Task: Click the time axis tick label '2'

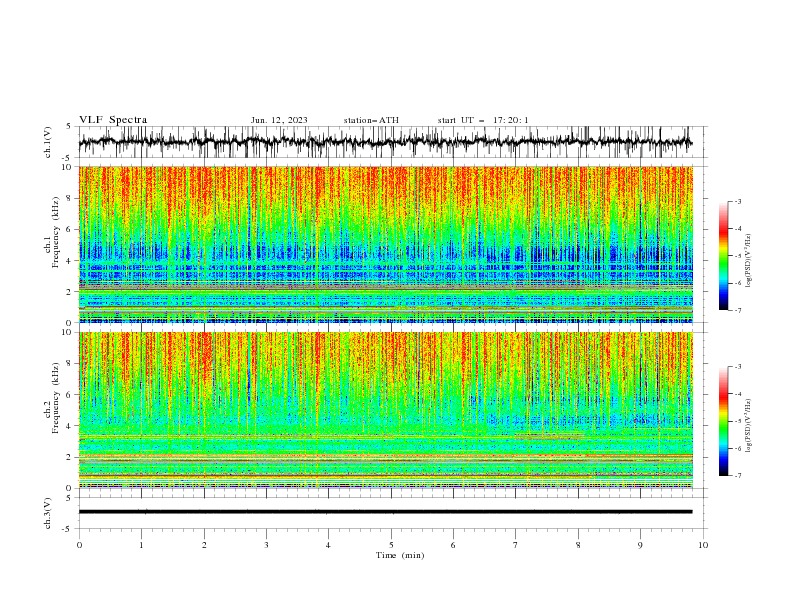Action: click(x=204, y=545)
